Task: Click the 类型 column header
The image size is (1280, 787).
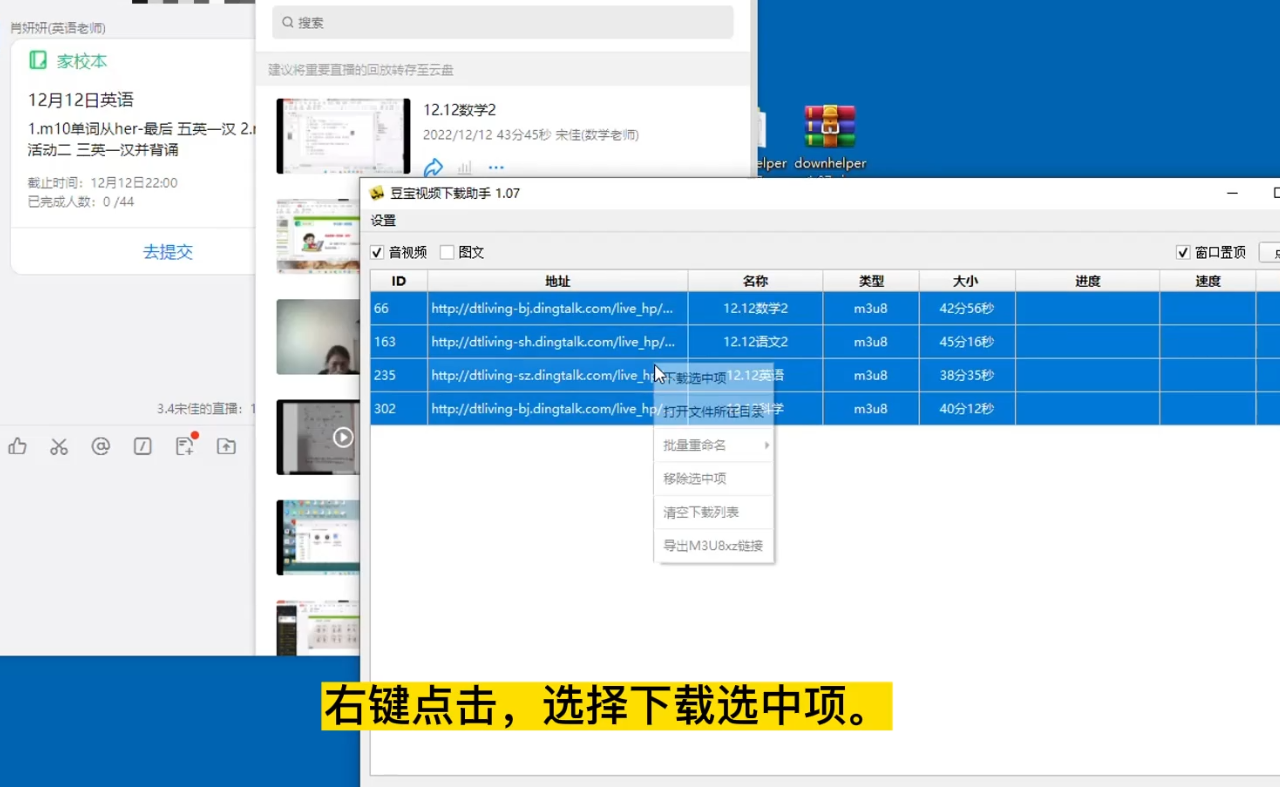Action: coord(871,281)
